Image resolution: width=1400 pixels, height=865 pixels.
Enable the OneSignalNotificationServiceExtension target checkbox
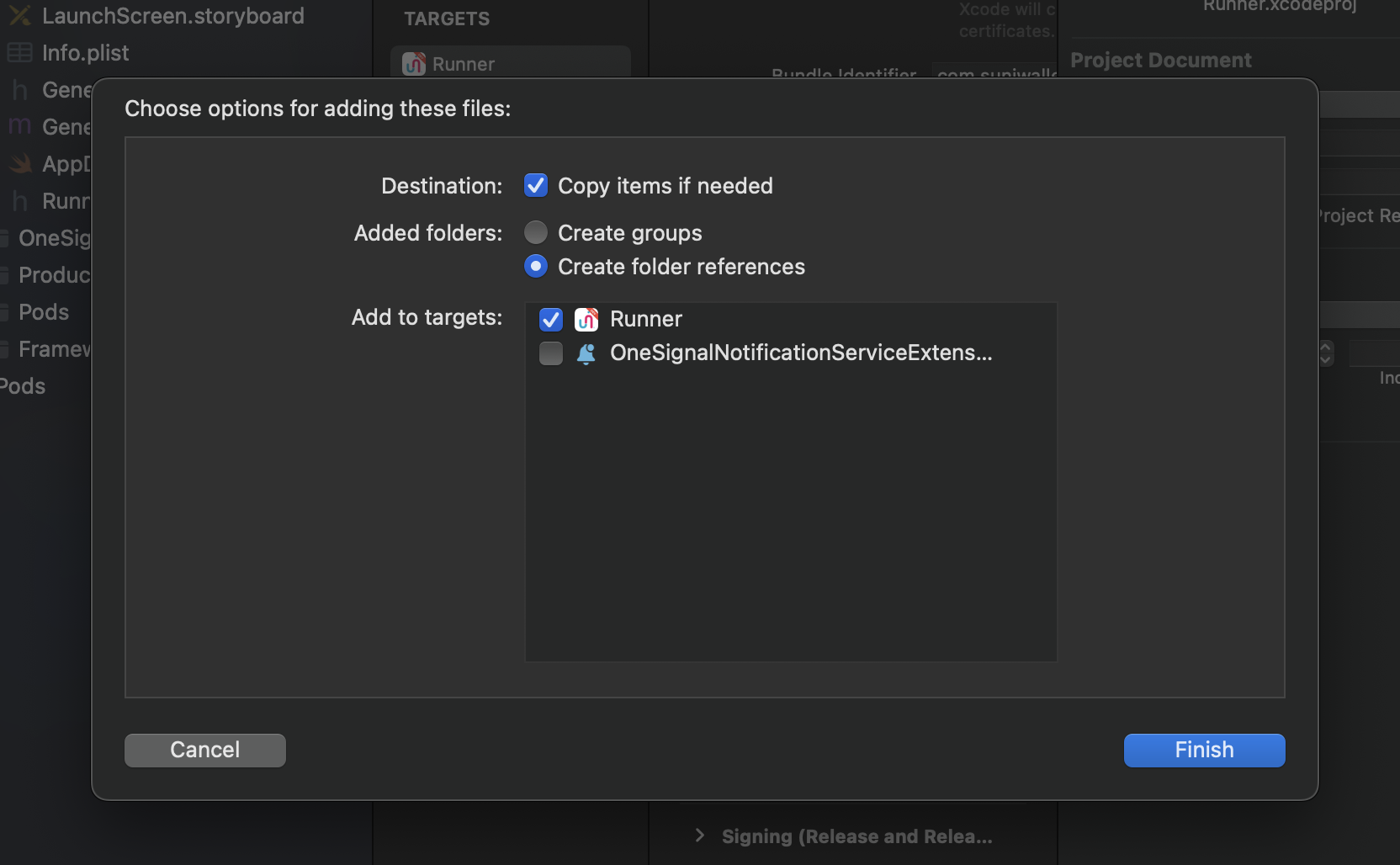tap(551, 353)
